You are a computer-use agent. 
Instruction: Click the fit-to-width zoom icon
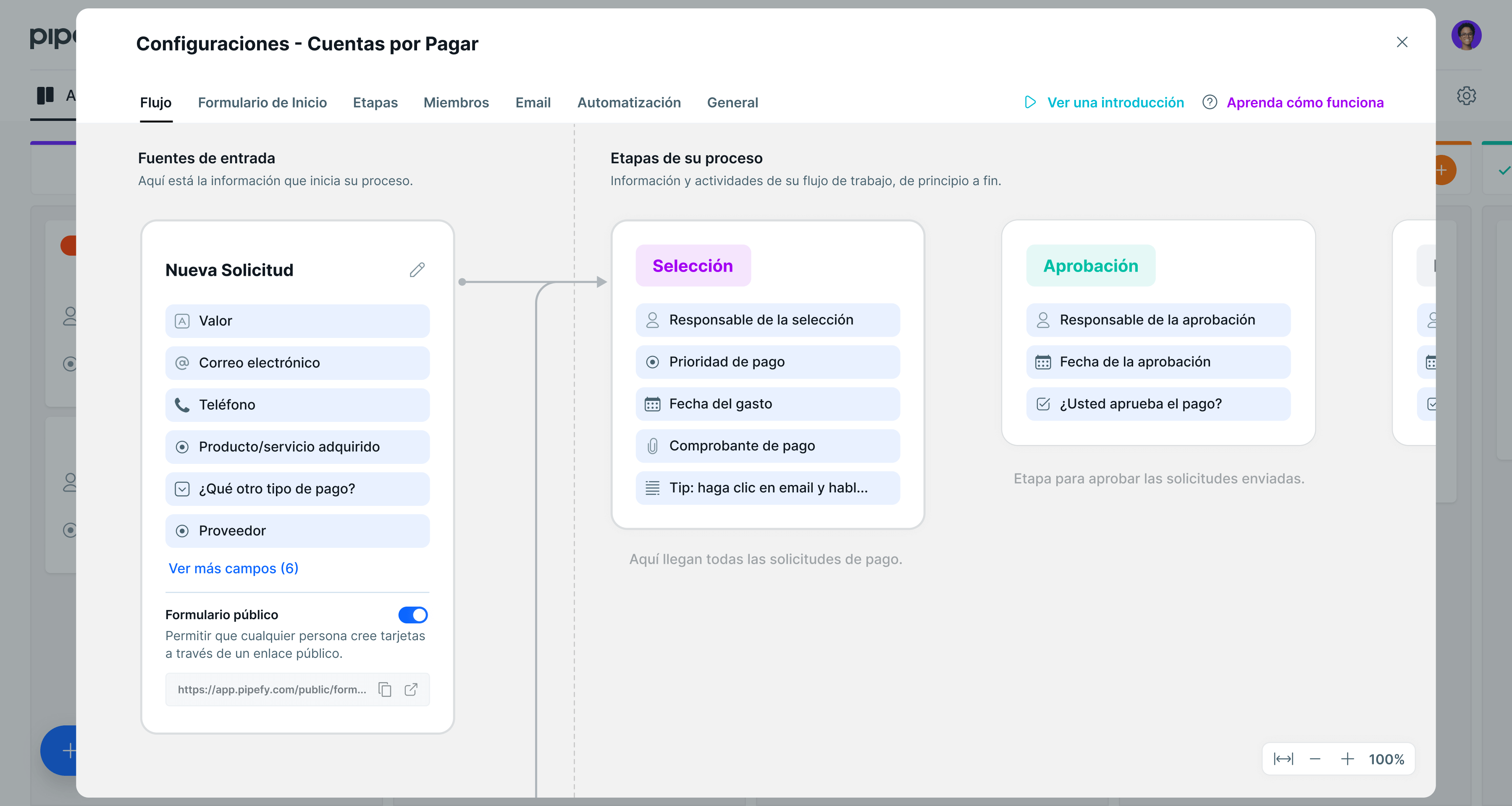coord(1283,759)
